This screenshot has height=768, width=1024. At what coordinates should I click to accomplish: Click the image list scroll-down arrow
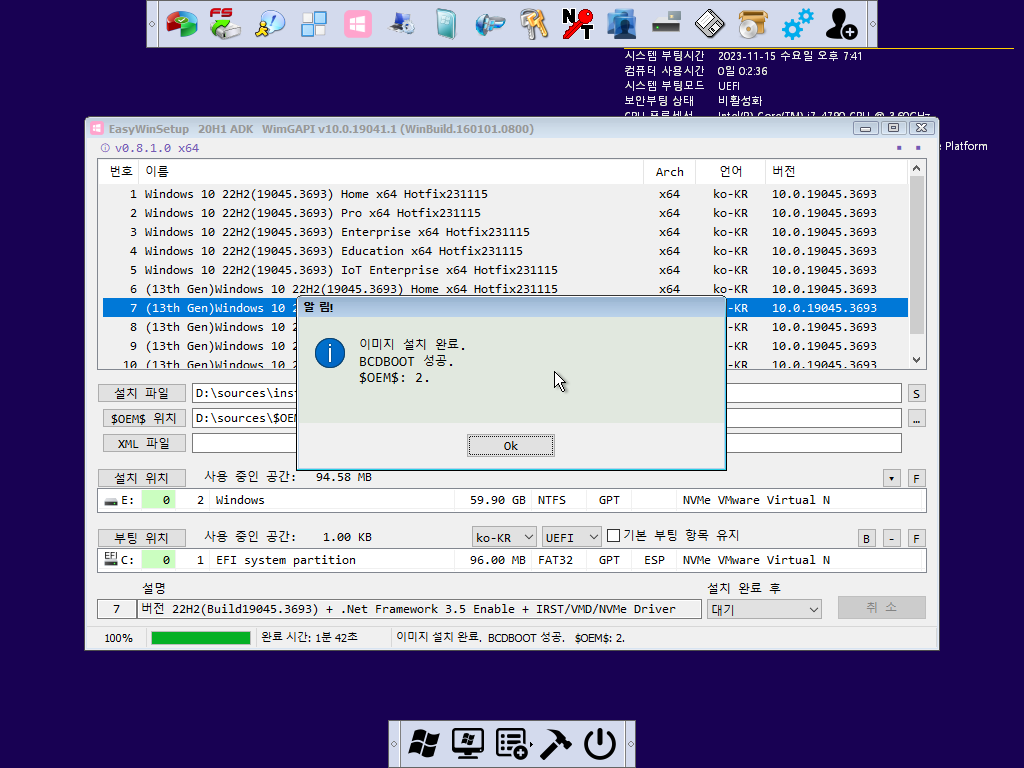click(916, 360)
